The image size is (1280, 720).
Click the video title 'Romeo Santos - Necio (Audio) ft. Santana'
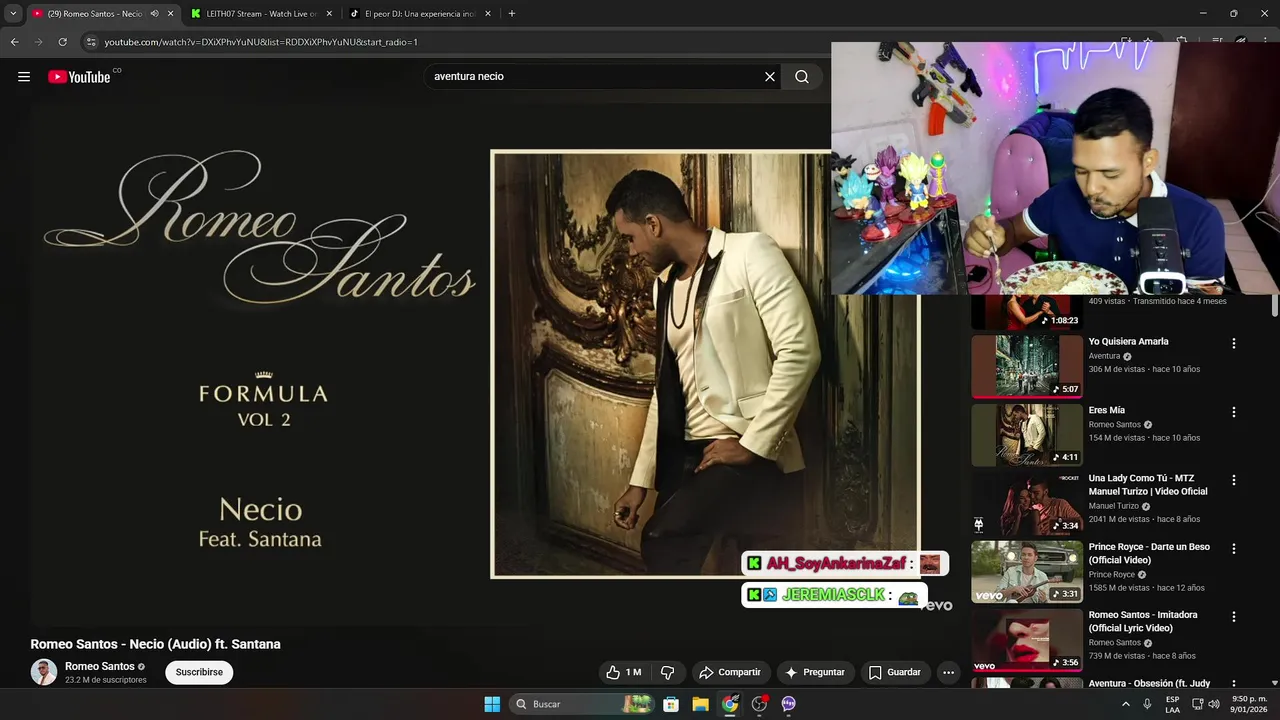pos(155,644)
